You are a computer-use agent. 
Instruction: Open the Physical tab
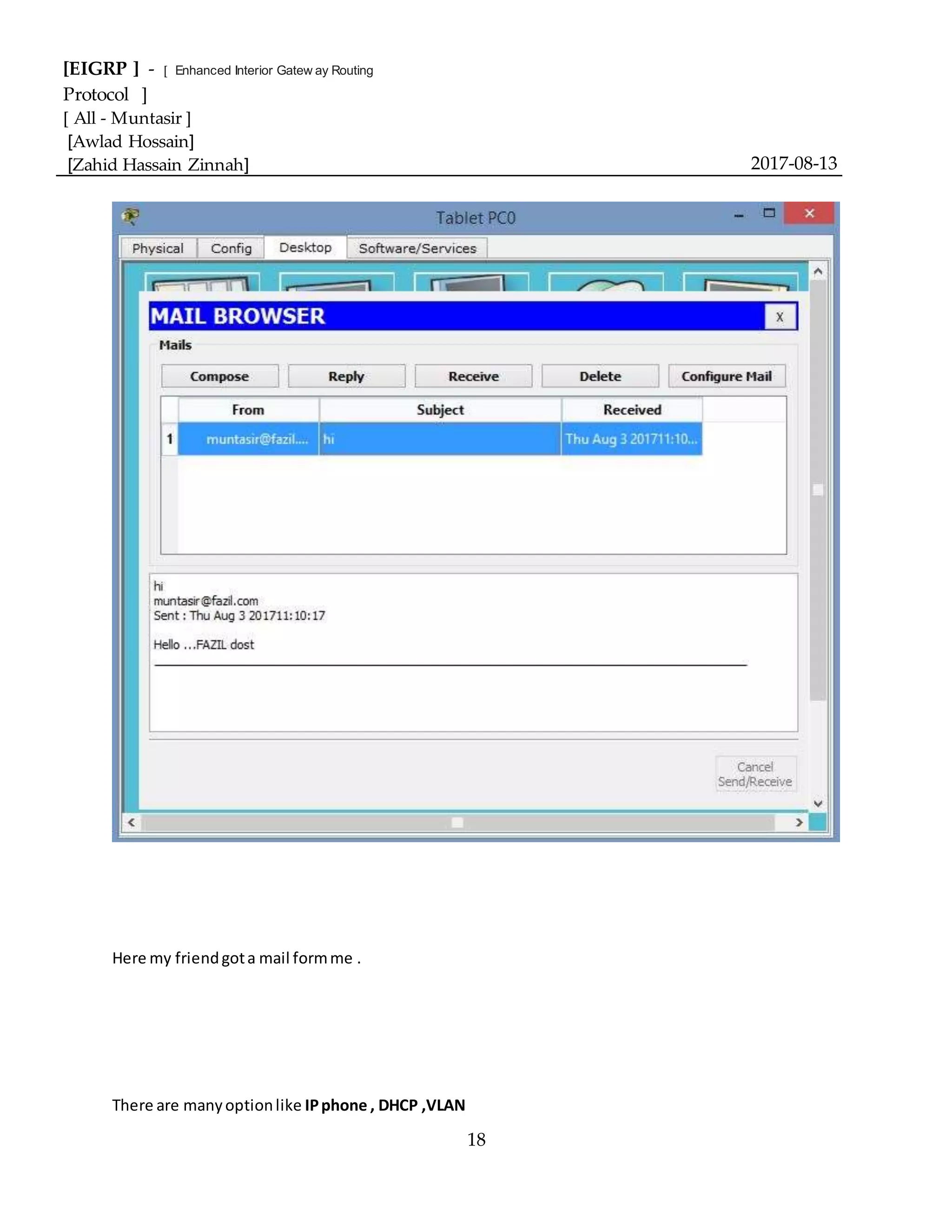pyautogui.click(x=158, y=248)
